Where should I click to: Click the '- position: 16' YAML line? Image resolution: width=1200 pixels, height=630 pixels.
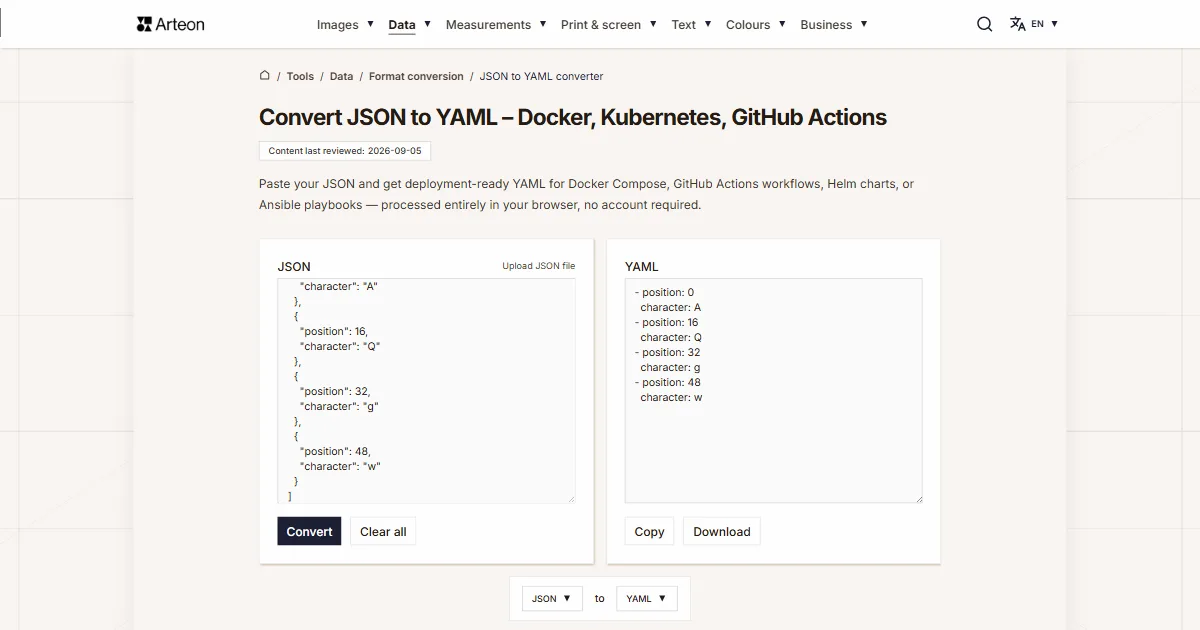pos(667,322)
